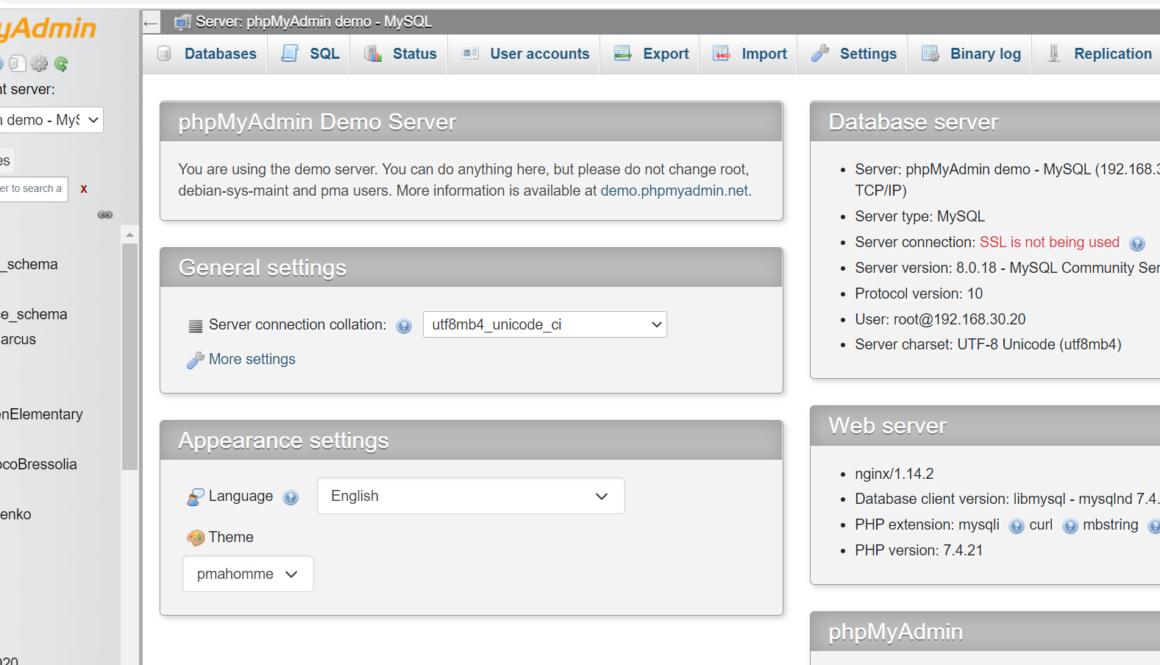Viewport: 1160px width, 665px height.
Task: Clear the database search with red X
Action: (x=83, y=188)
